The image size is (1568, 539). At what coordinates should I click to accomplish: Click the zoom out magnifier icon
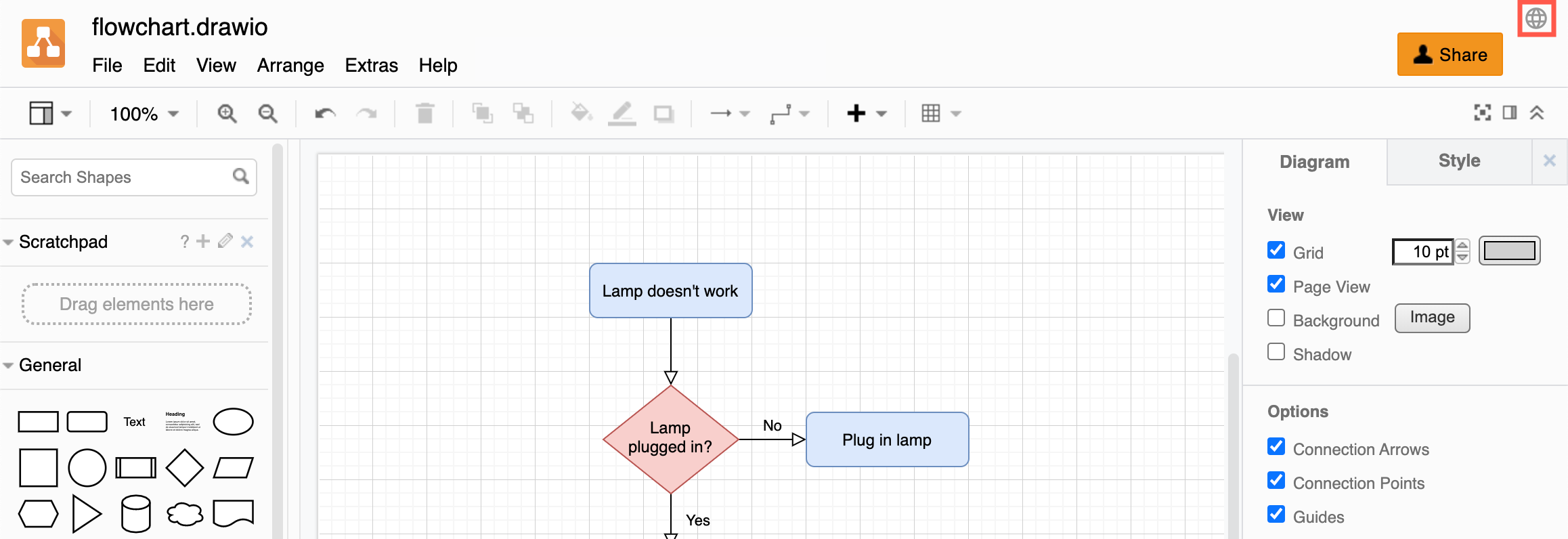tap(268, 114)
